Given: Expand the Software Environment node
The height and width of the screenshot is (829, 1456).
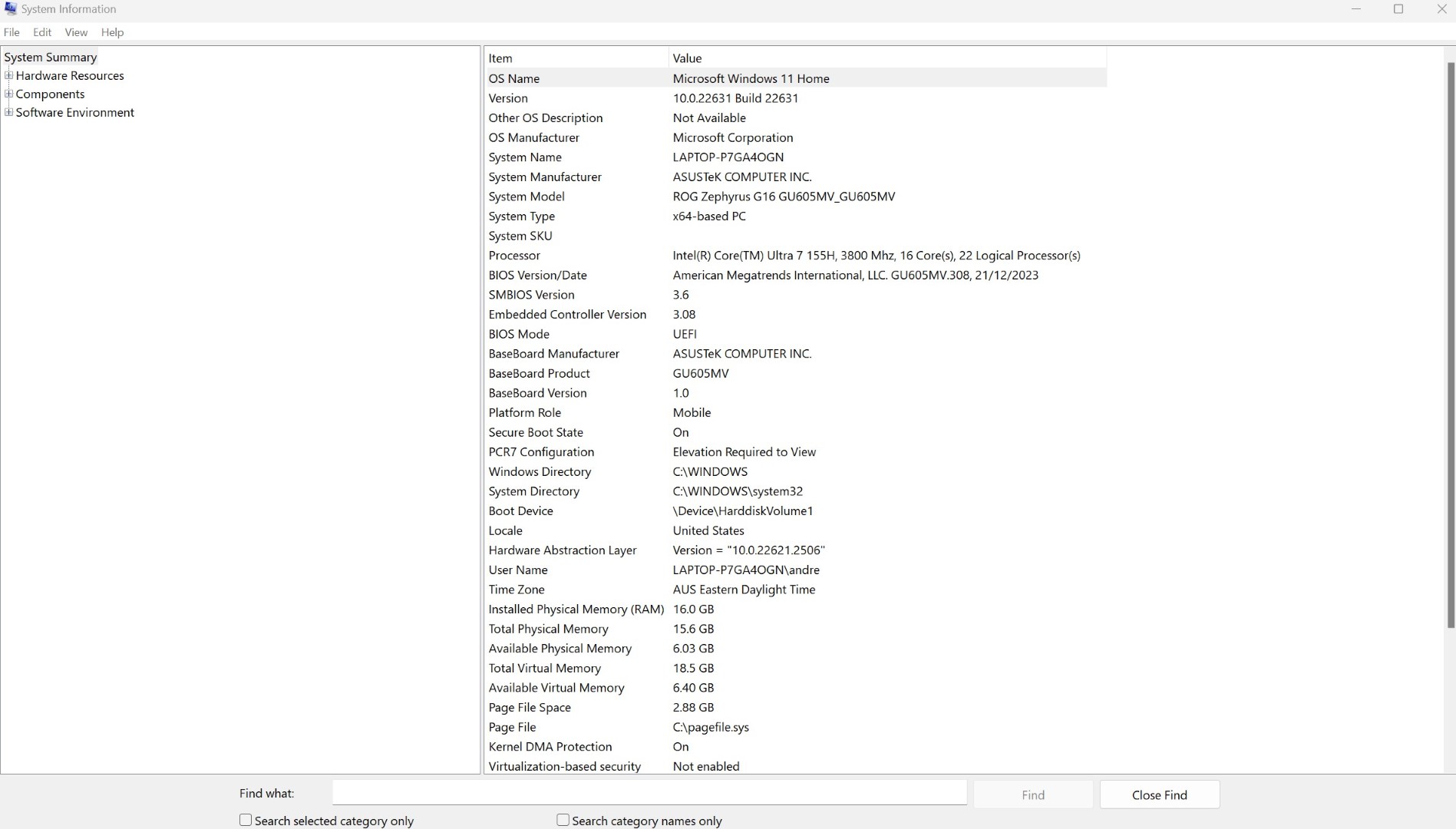Looking at the screenshot, I should [9, 112].
